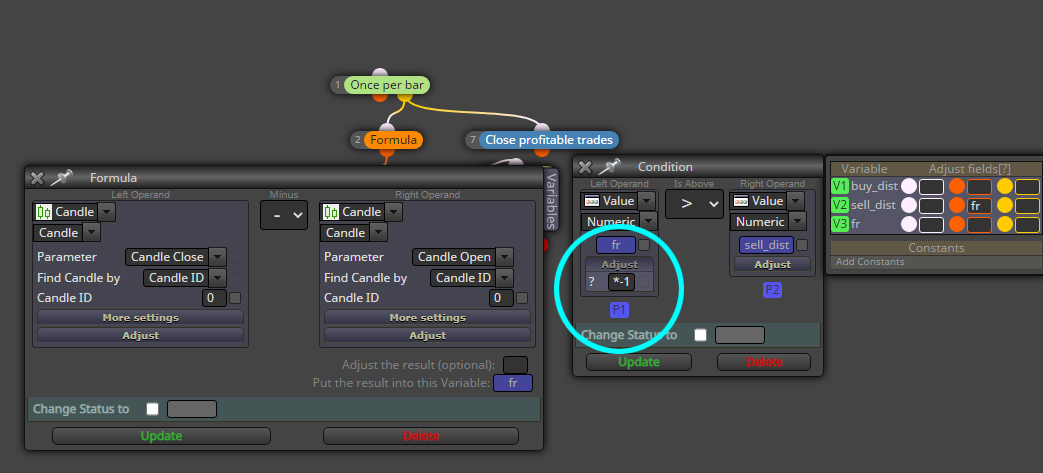The width and height of the screenshot is (1043, 473).
Task: Pin the Condition panel with the pushpin icon
Action: click(x=609, y=166)
